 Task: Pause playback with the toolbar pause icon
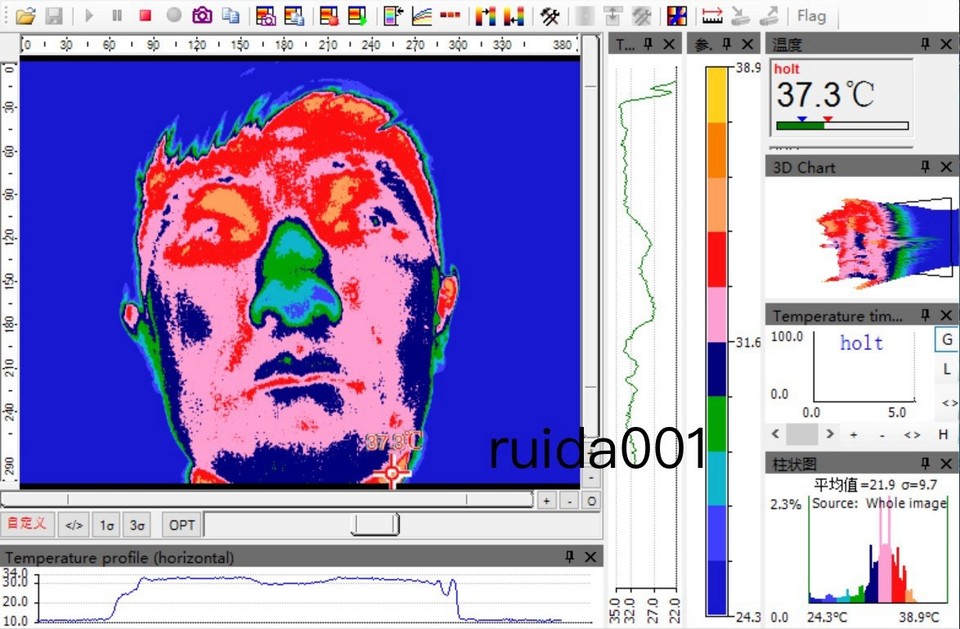point(117,15)
